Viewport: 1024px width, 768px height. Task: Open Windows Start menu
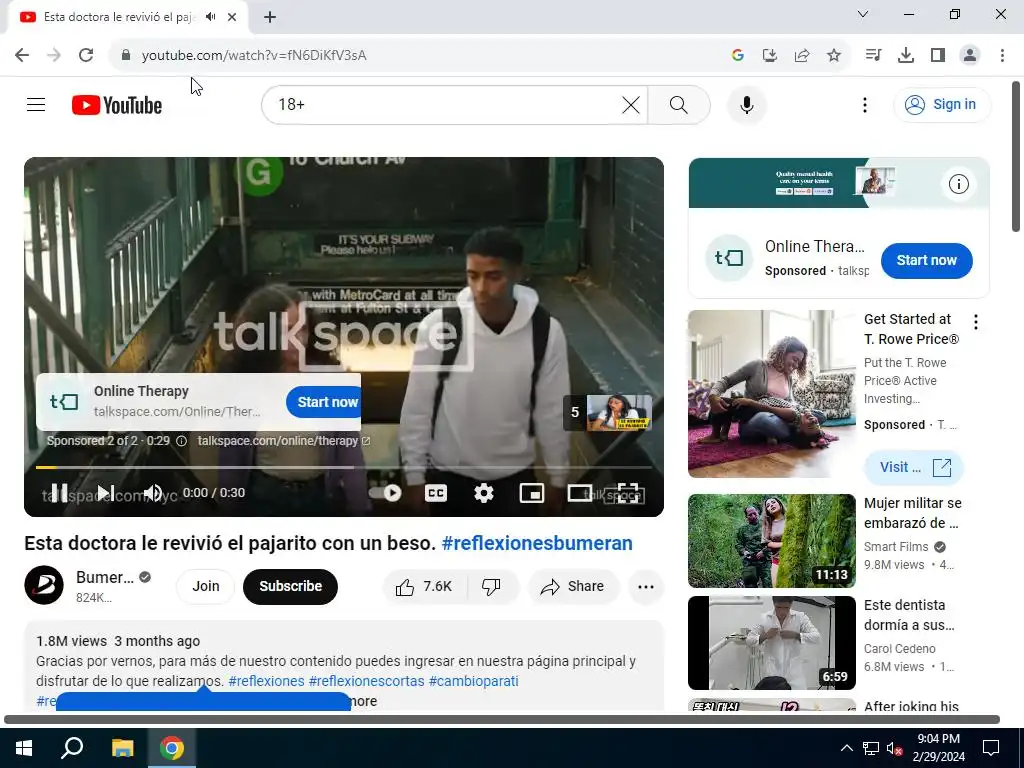pyautogui.click(x=24, y=748)
